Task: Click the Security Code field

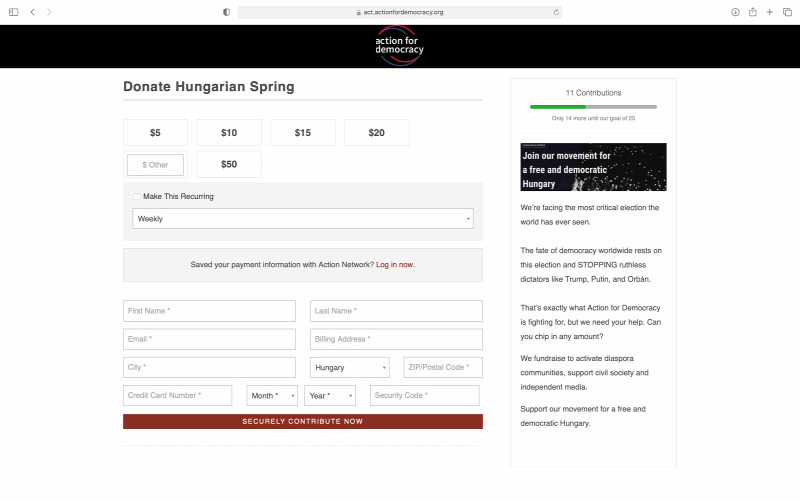Action: 424,395
